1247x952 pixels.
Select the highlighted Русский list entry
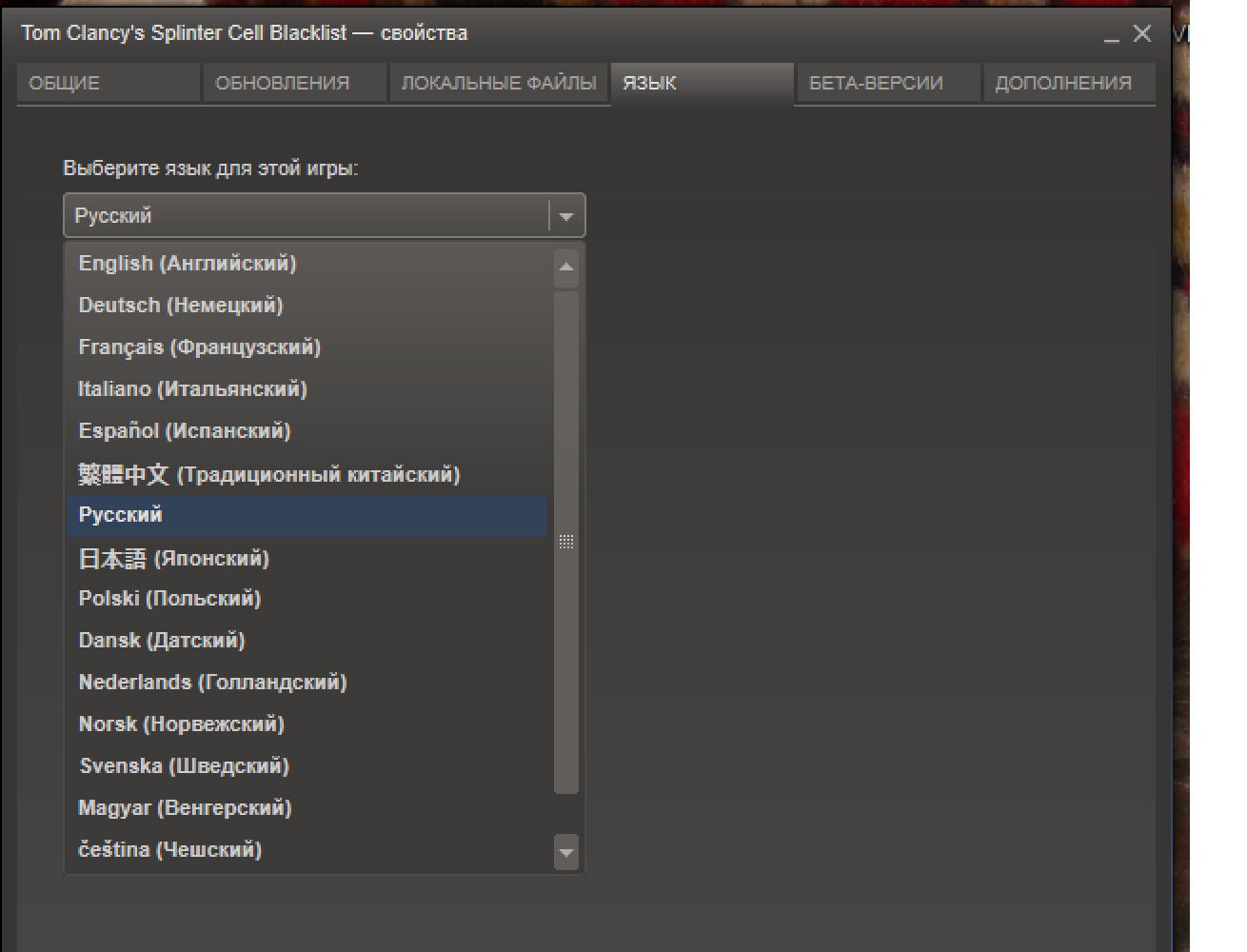[307, 515]
